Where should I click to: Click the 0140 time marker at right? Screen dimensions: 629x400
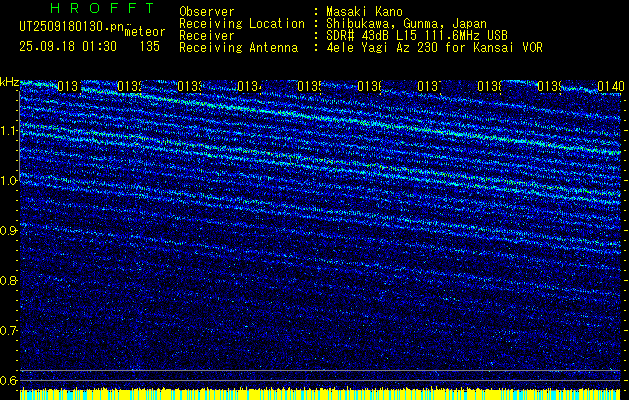[610, 87]
